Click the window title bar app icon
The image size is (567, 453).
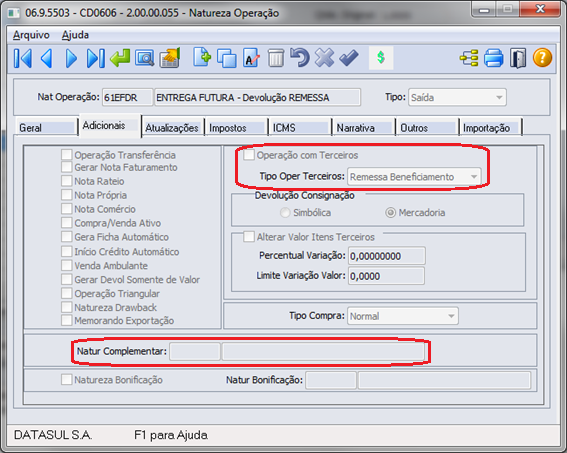14,13
